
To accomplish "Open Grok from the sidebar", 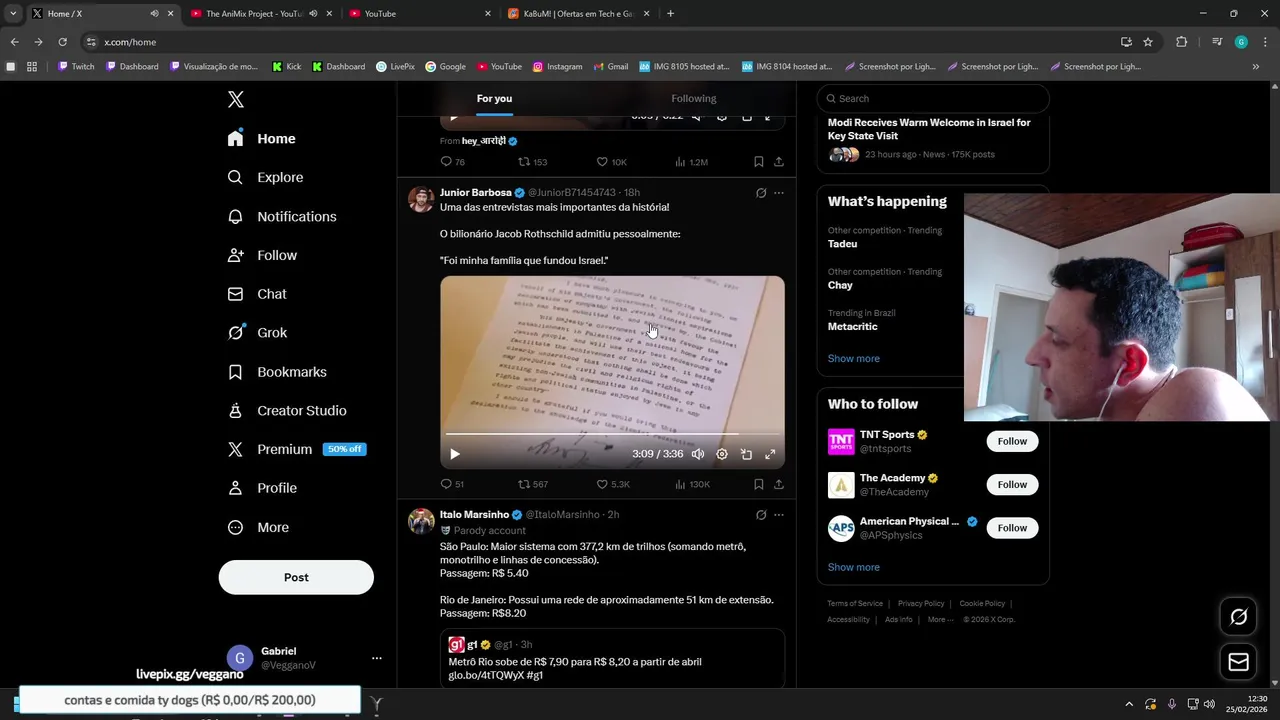I will click(x=257, y=333).
